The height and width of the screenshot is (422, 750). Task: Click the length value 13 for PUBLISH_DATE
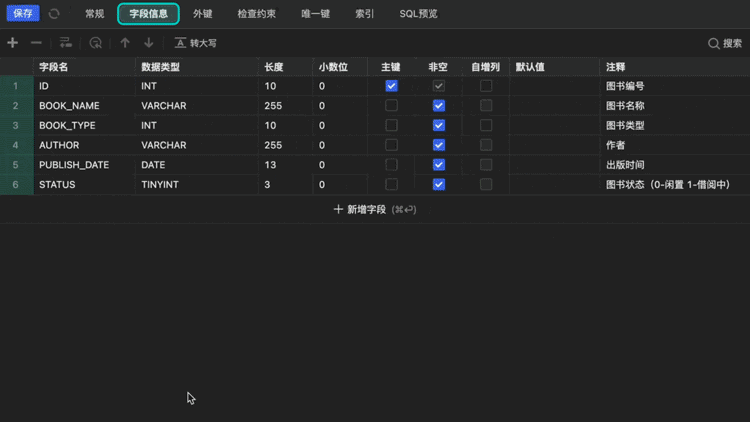[270, 165]
